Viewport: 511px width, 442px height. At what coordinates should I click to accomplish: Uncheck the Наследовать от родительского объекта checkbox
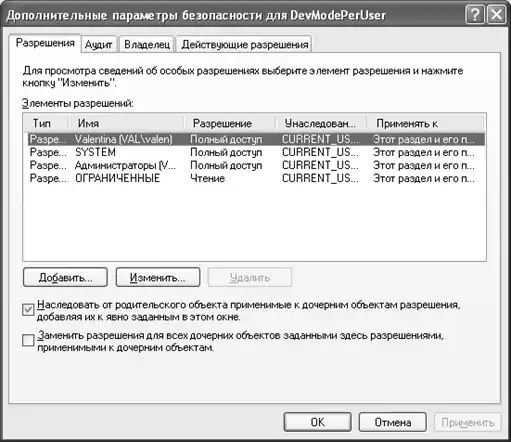(x=28, y=310)
